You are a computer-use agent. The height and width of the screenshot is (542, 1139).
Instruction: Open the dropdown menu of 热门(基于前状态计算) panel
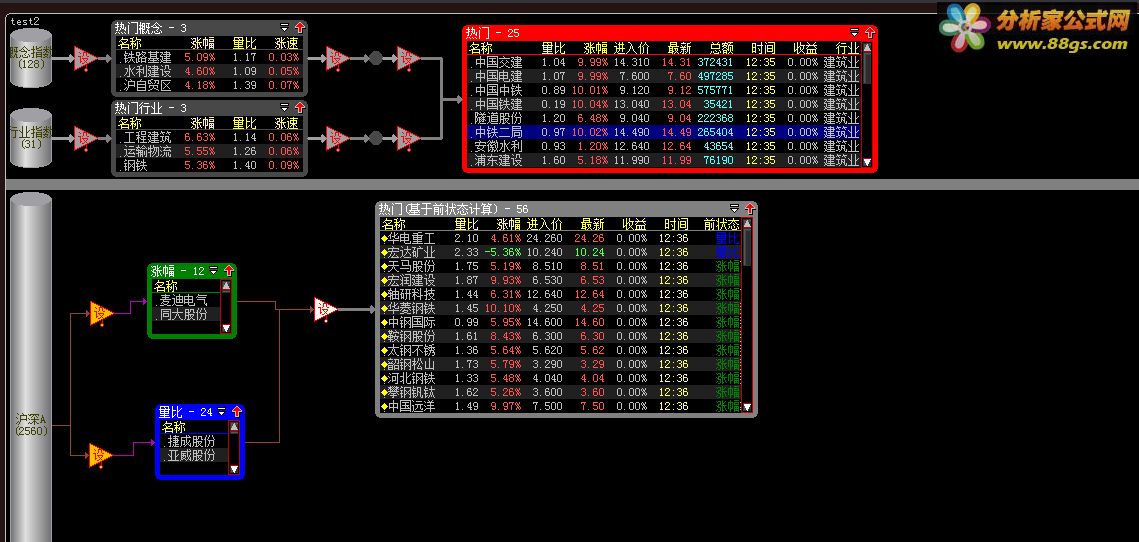734,209
